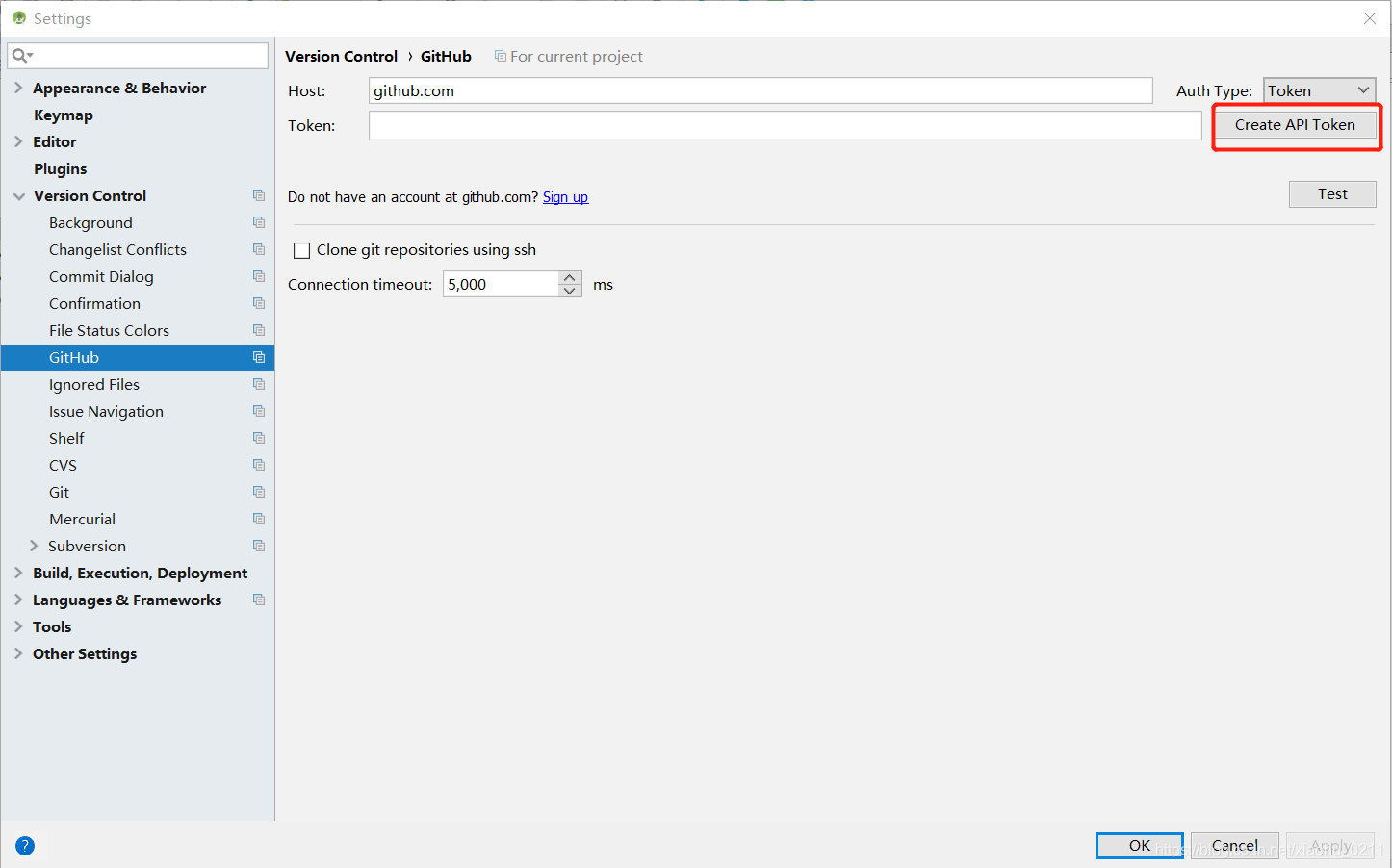This screenshot has width=1392, height=868.
Task: Expand the Tools section
Action: click(18, 626)
